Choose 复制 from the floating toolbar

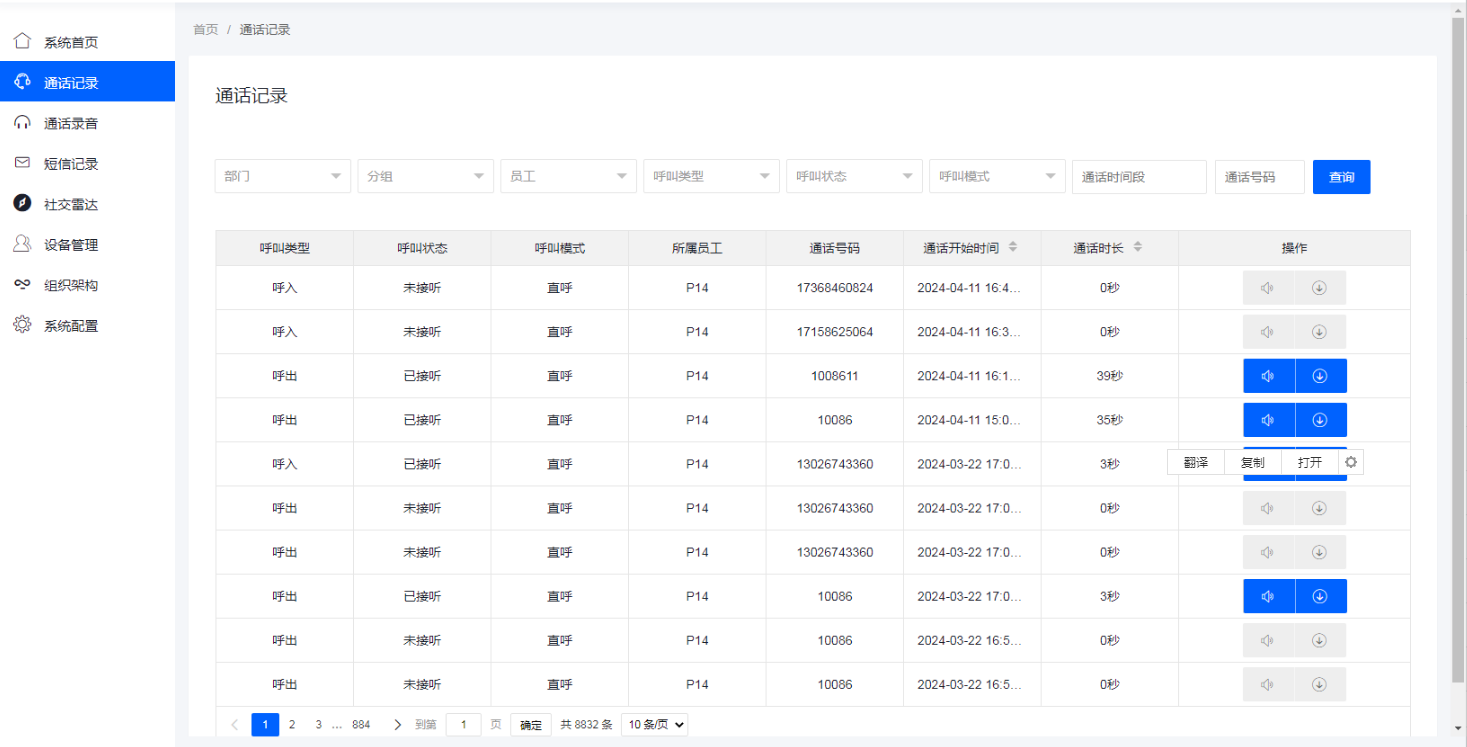click(1254, 462)
